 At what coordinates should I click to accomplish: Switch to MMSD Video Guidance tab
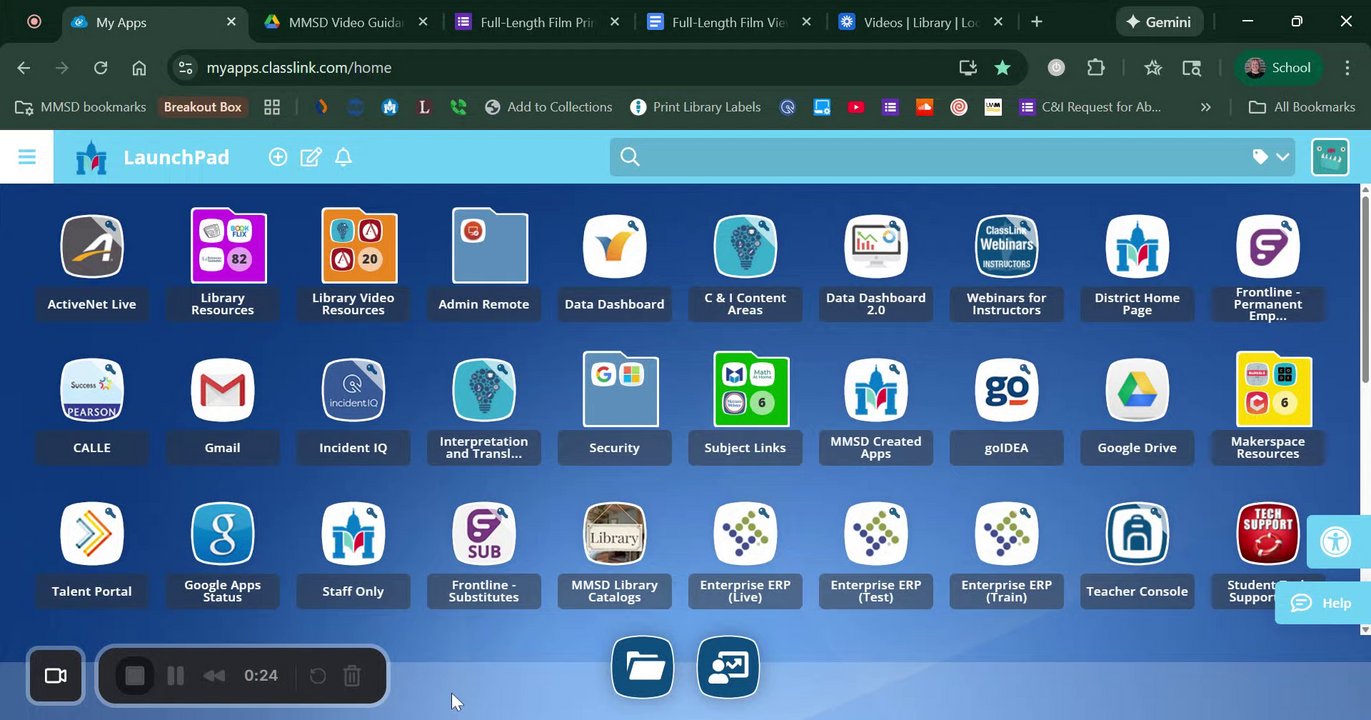tap(346, 22)
